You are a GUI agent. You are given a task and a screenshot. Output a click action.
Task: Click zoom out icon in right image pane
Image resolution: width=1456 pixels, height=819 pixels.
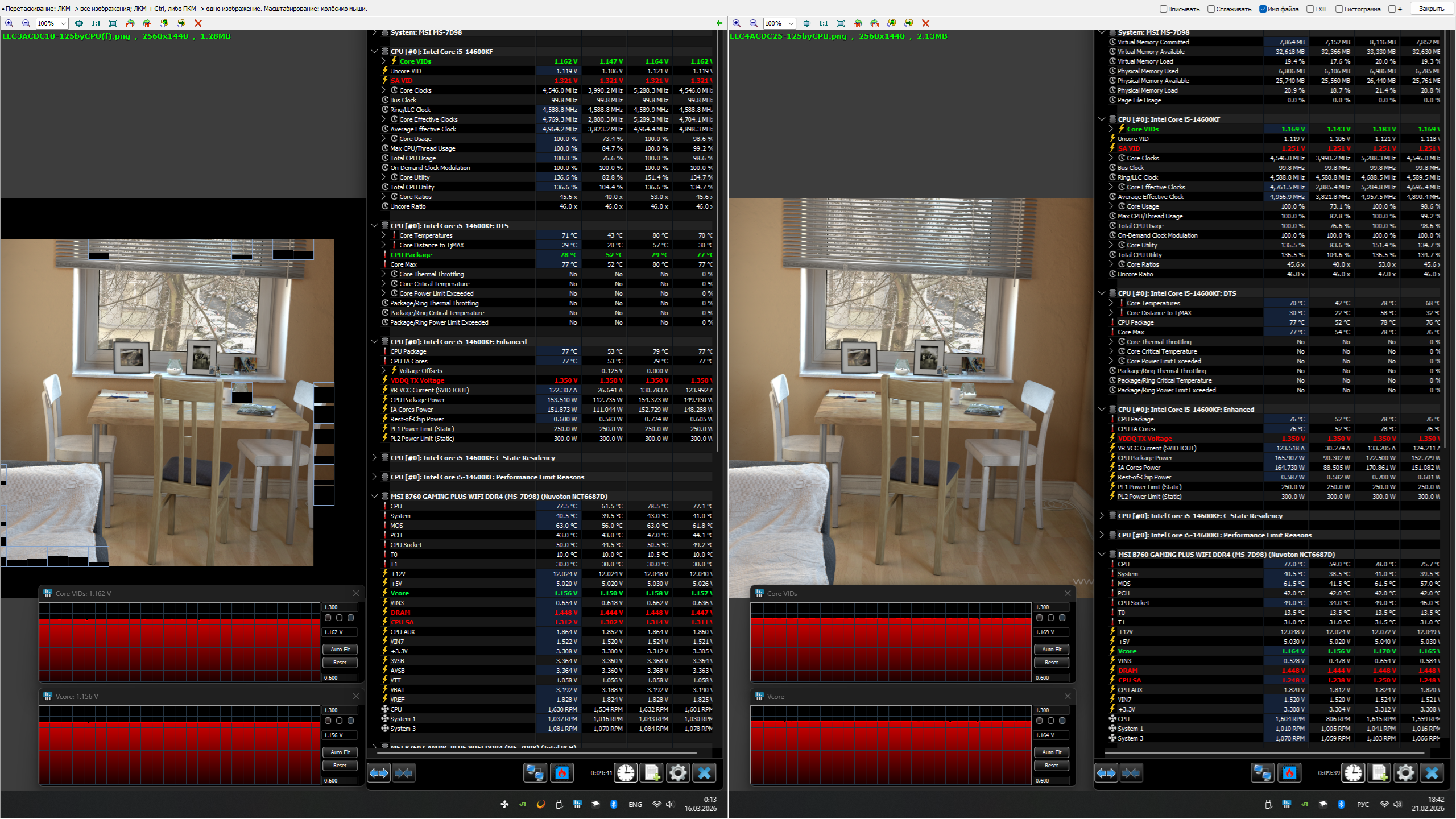tap(754, 23)
